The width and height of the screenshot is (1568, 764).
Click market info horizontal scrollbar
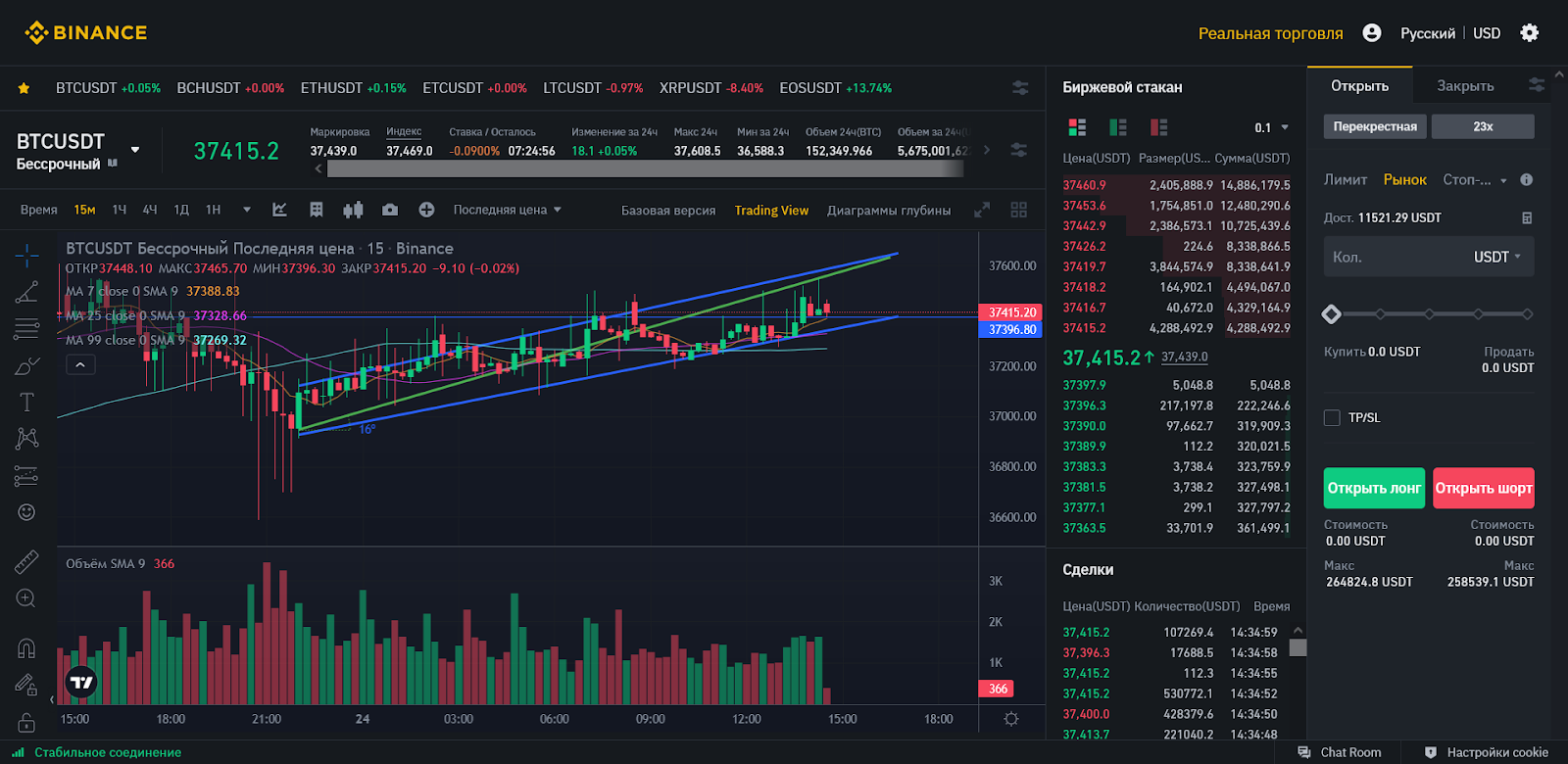pyautogui.click(x=645, y=169)
